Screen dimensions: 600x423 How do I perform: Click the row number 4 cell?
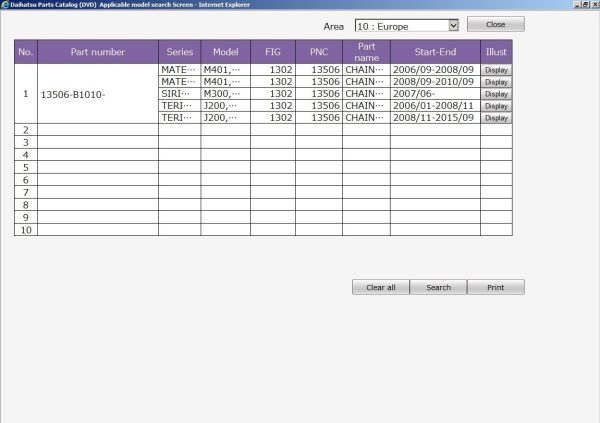point(26,155)
